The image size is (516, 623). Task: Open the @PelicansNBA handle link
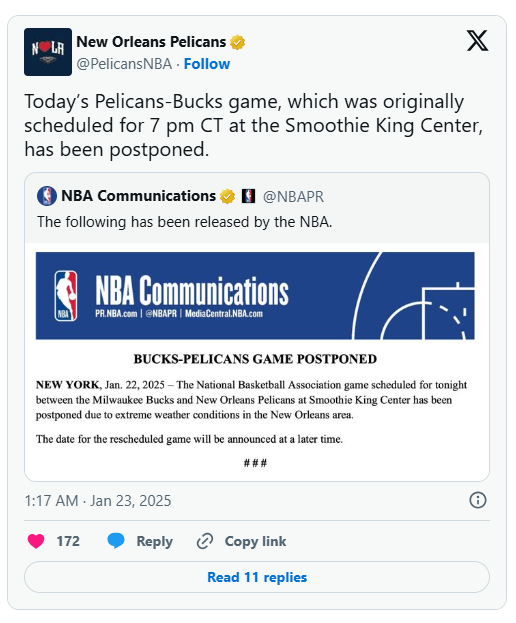(124, 64)
